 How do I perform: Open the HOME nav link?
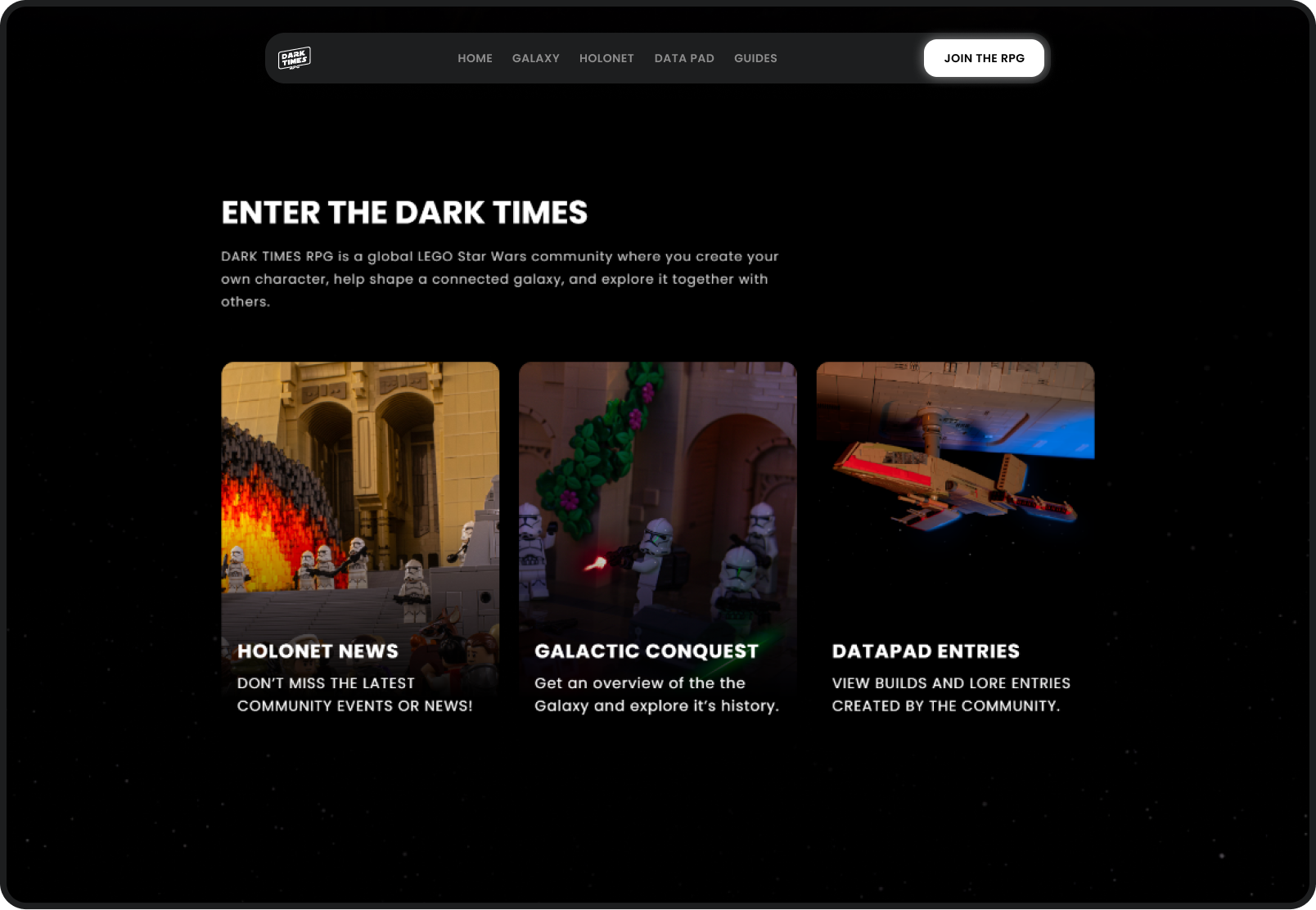(x=475, y=58)
